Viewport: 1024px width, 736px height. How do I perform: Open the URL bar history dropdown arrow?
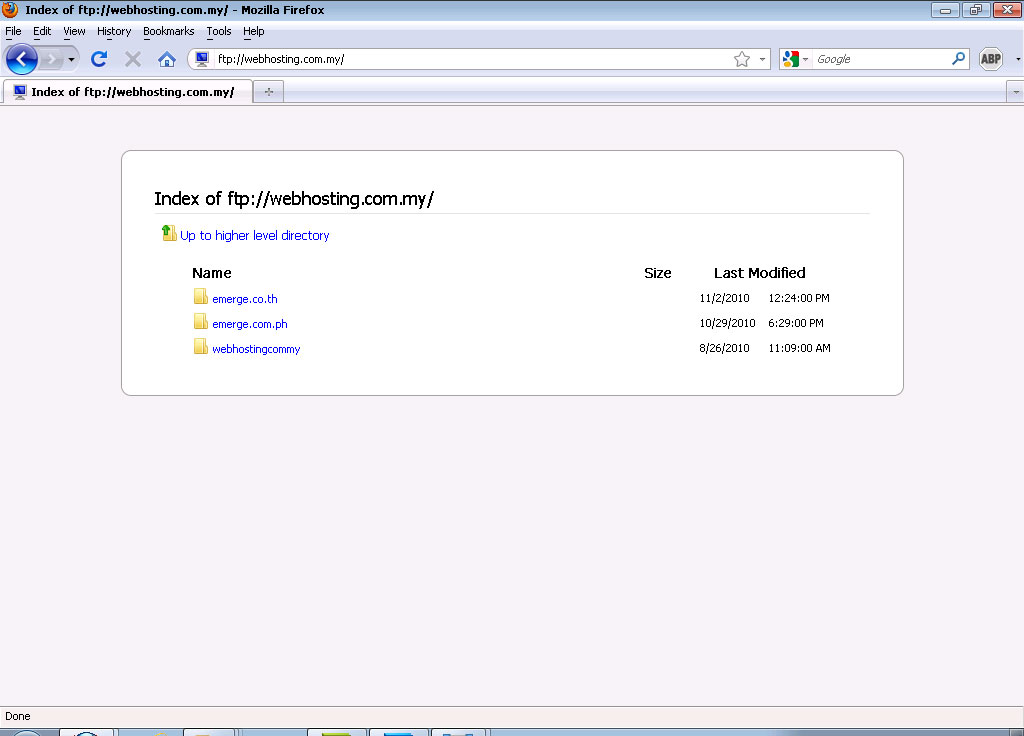tap(762, 60)
